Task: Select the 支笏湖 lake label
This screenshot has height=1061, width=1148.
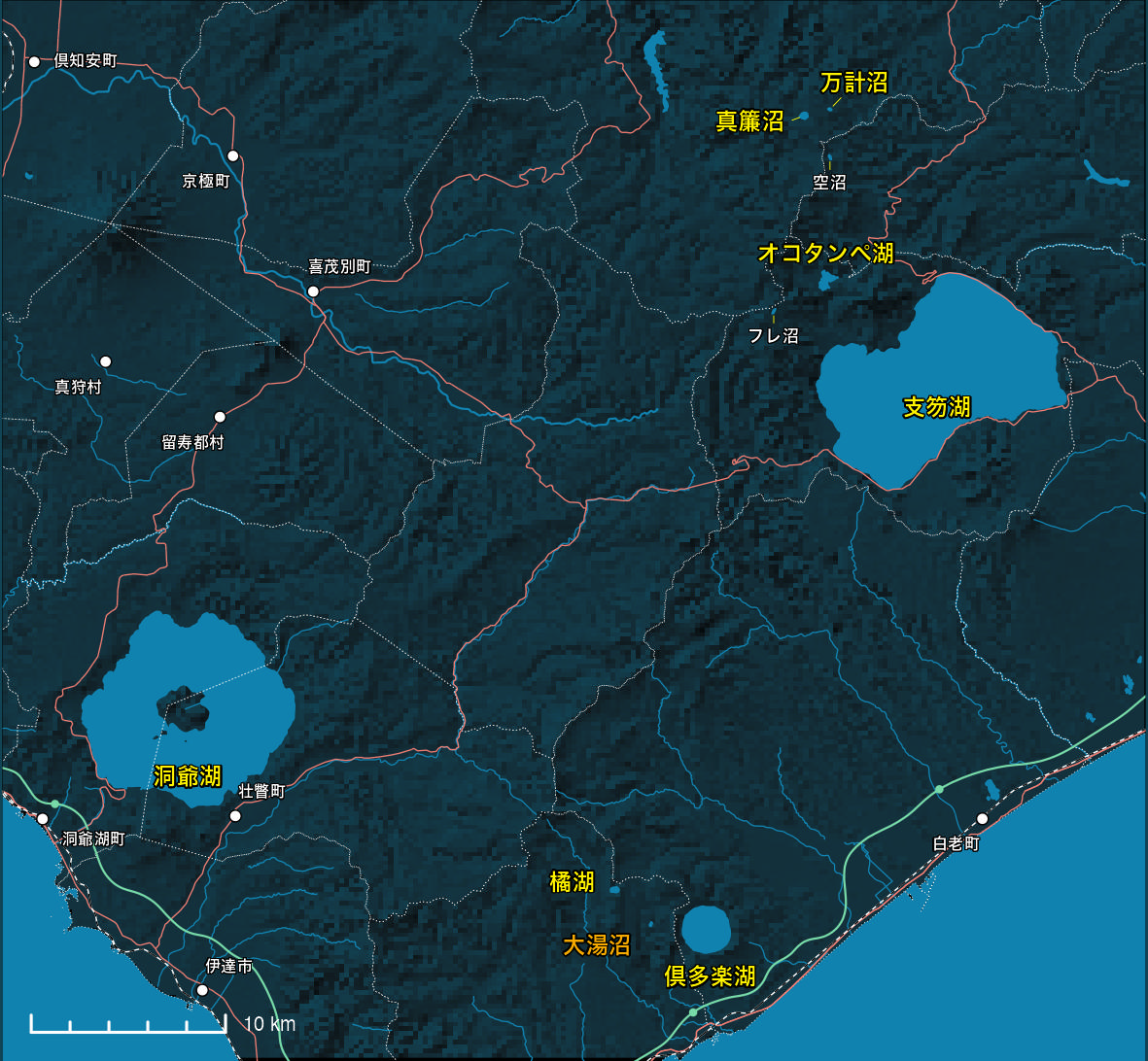Action: 936,407
